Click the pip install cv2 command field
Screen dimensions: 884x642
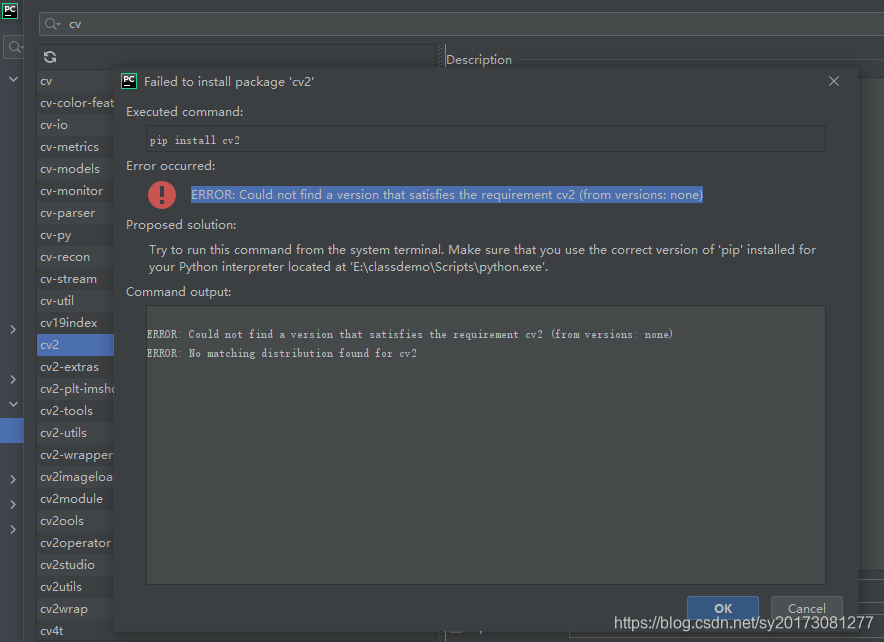tap(487, 138)
